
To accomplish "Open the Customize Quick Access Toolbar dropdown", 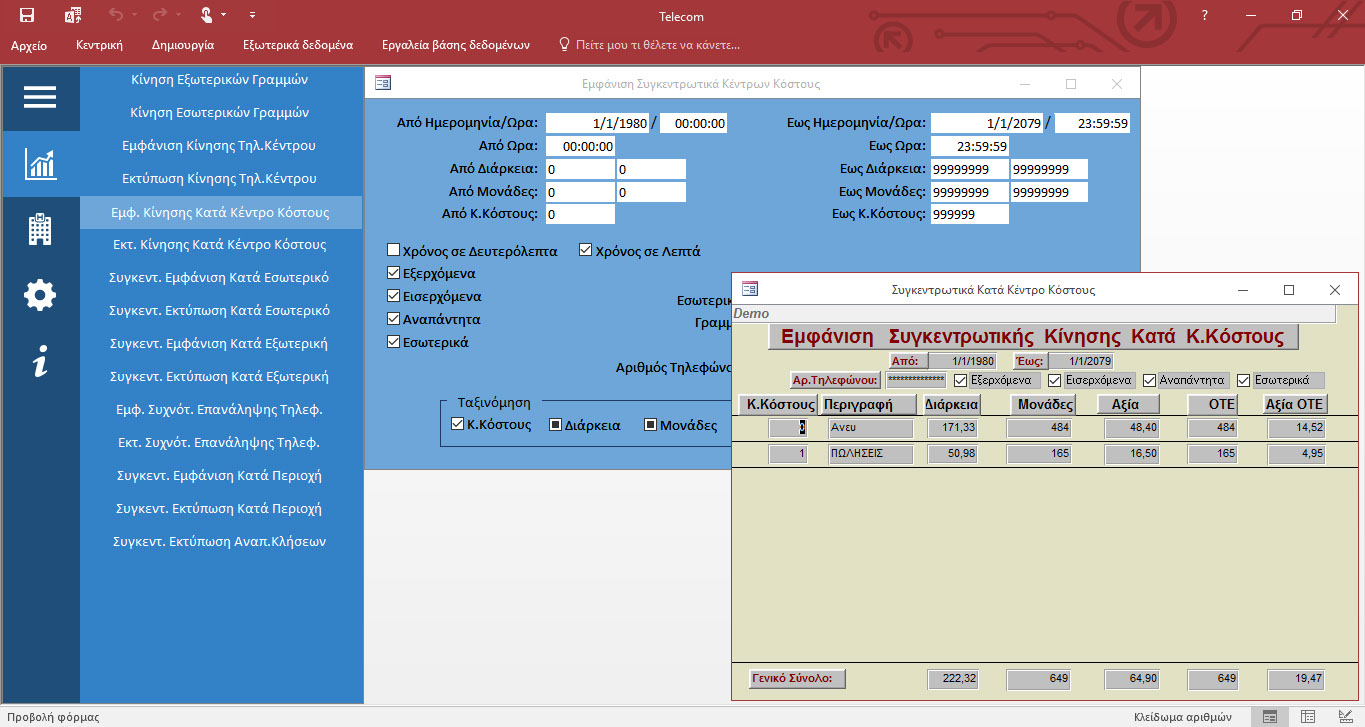I will click(x=252, y=15).
